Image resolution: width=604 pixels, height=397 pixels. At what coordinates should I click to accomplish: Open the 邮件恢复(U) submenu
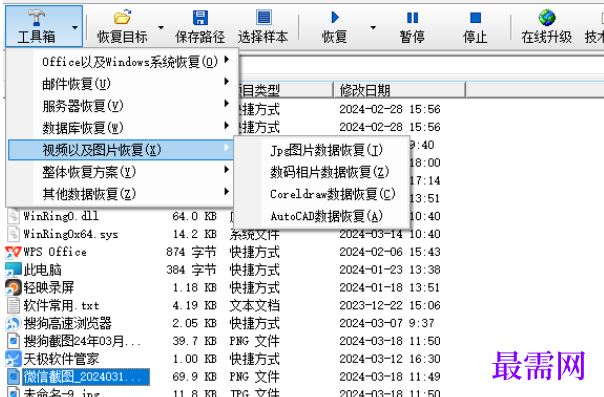121,84
